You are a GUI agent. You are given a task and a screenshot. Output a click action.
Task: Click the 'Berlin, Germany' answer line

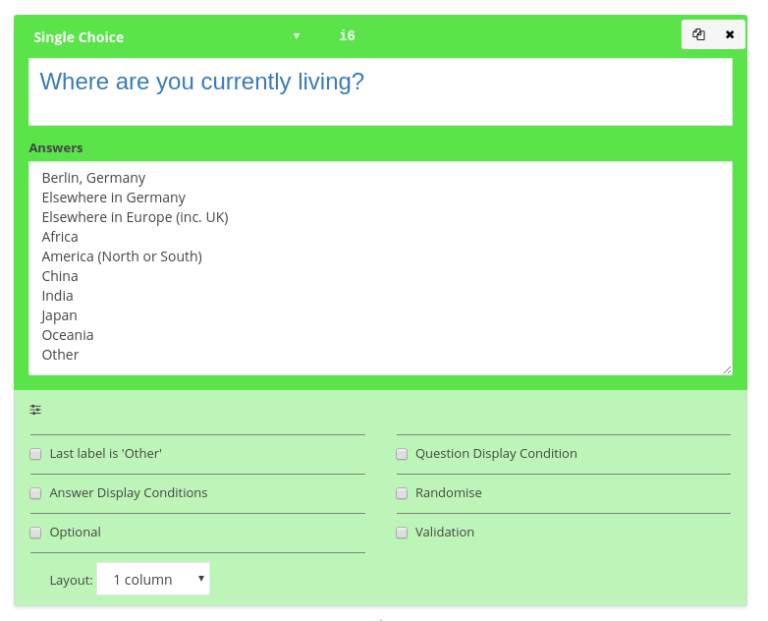(x=94, y=178)
